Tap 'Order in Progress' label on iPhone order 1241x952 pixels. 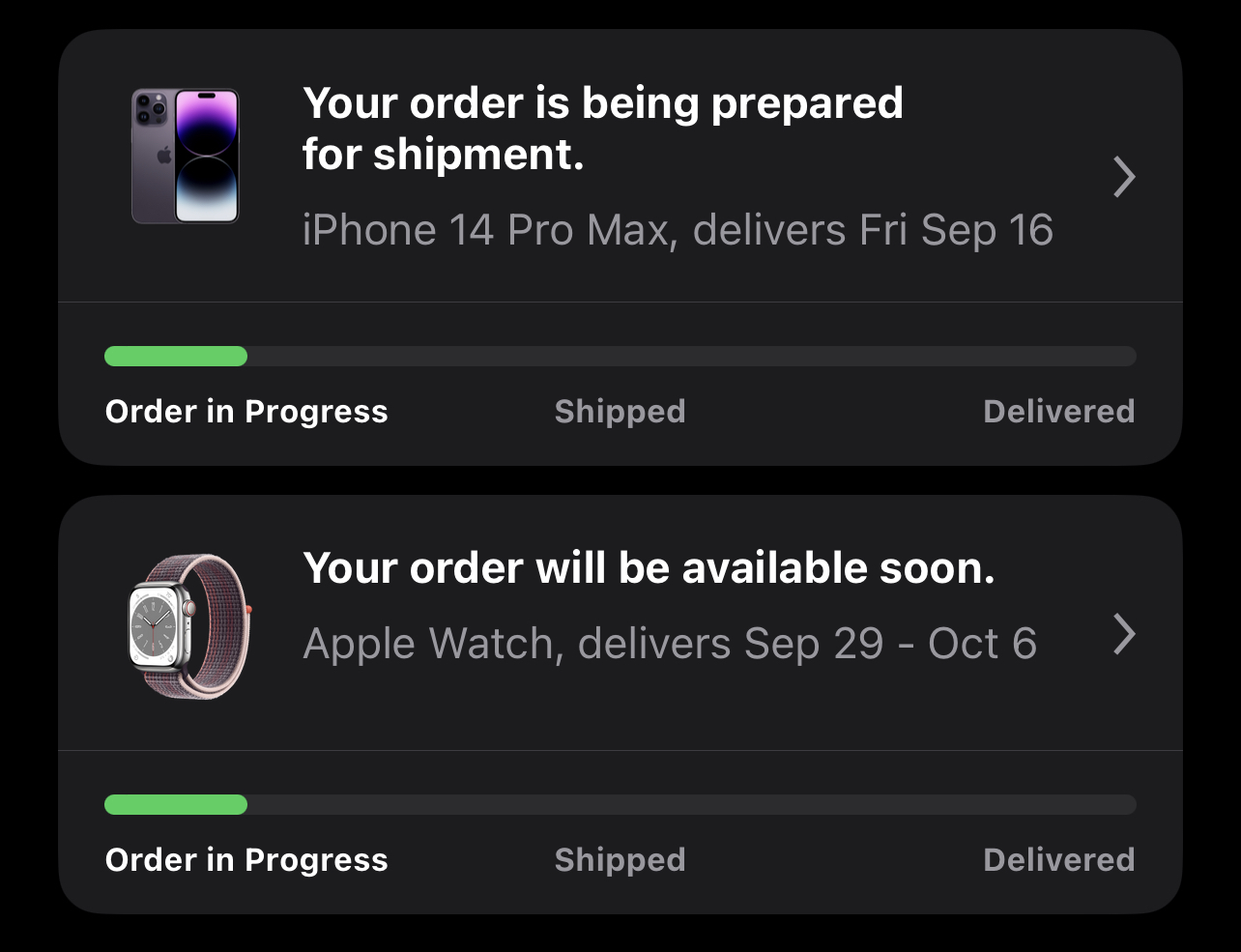tap(246, 412)
